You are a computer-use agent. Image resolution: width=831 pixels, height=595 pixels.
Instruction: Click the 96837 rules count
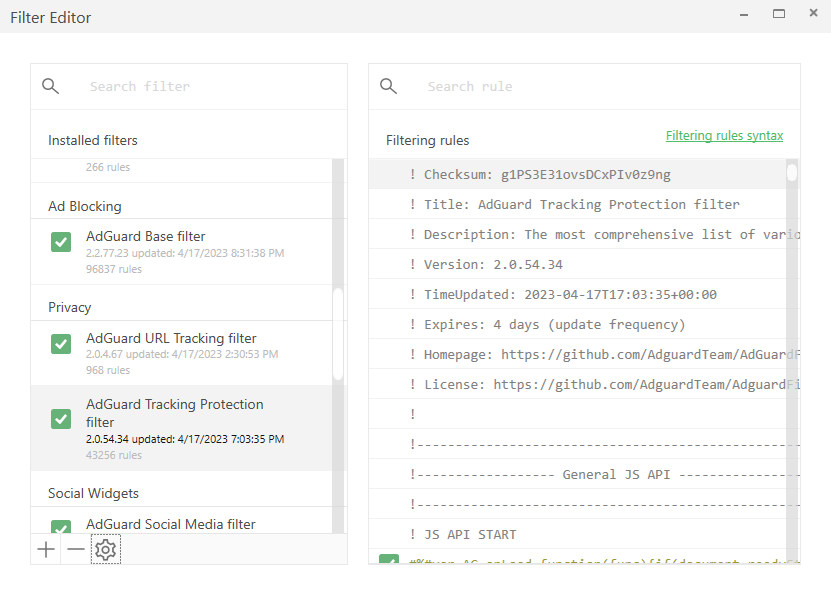coord(114,269)
